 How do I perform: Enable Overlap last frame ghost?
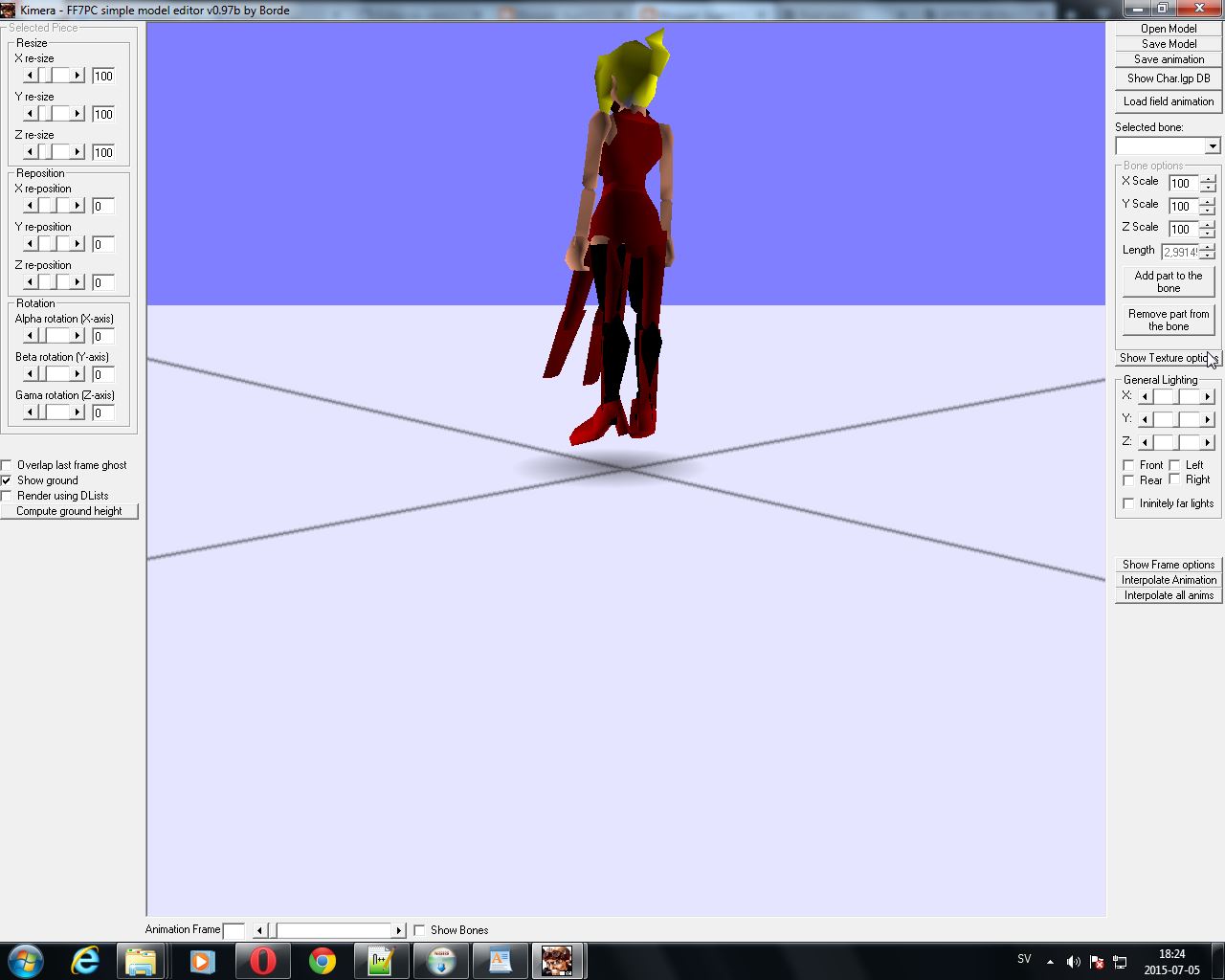pyautogui.click(x=7, y=465)
